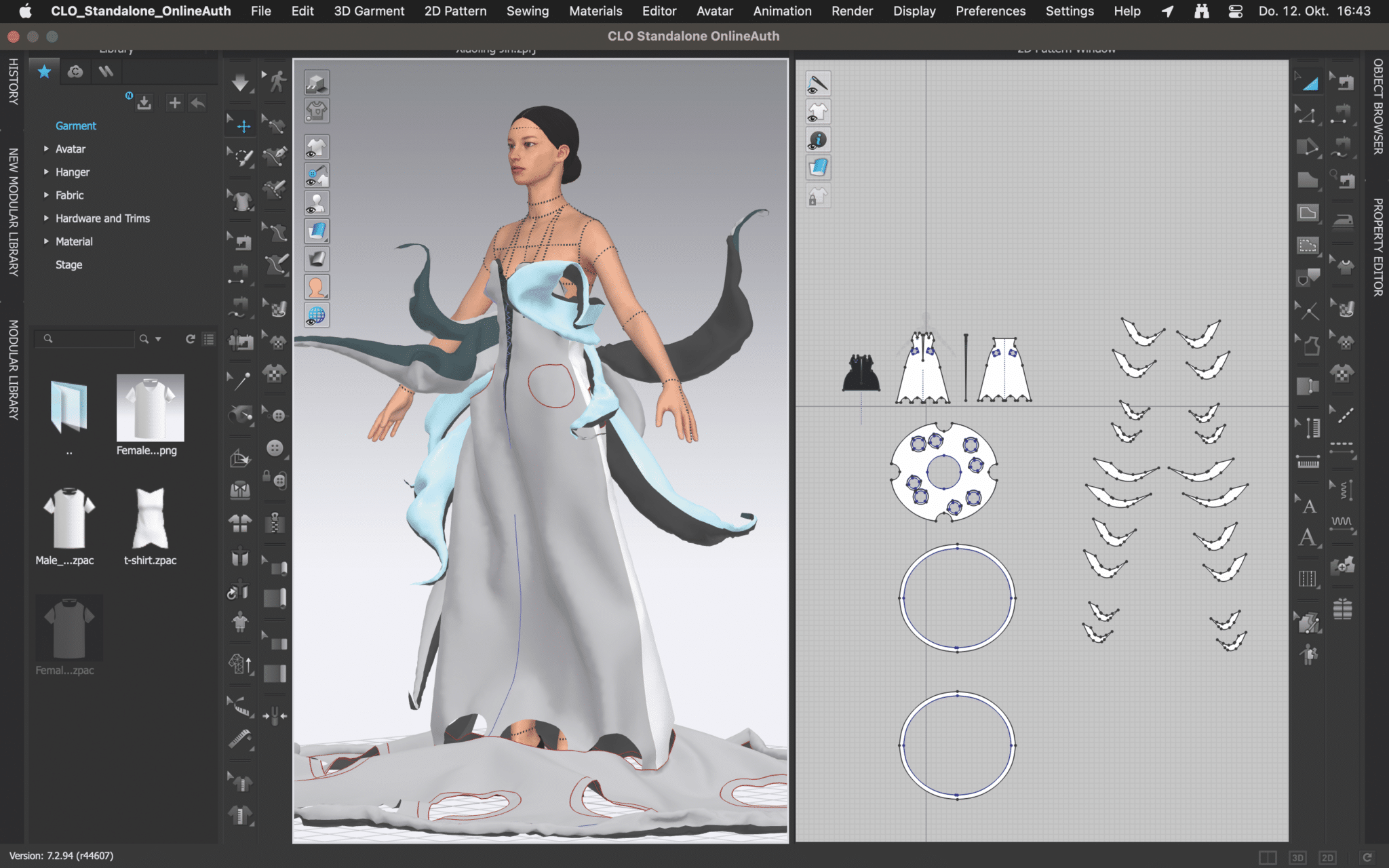This screenshot has width=1389, height=868.
Task: Toggle sewing line visibility in 2D pattern window
Action: (818, 83)
